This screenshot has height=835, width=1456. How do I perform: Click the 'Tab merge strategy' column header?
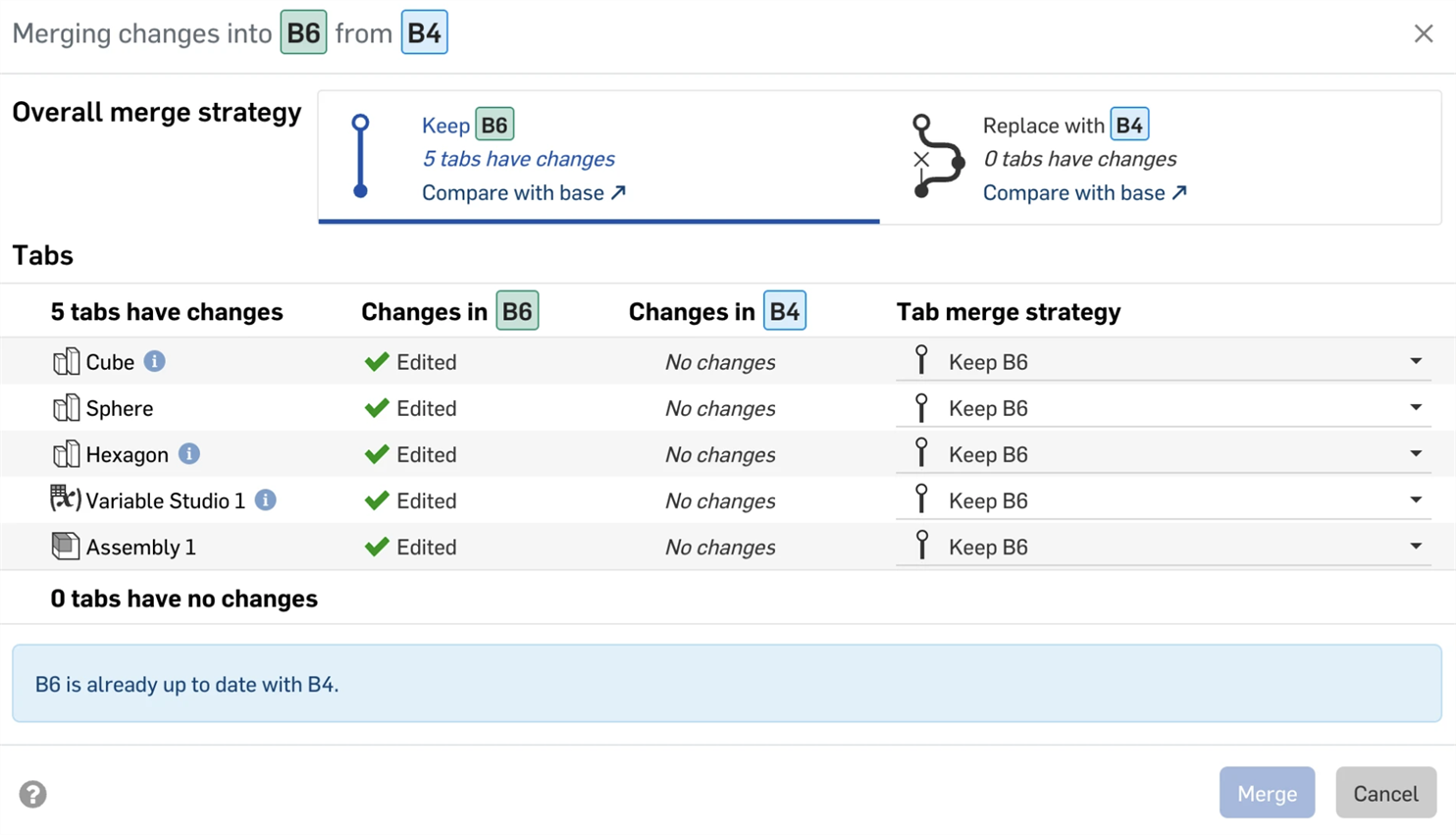[x=1009, y=312]
